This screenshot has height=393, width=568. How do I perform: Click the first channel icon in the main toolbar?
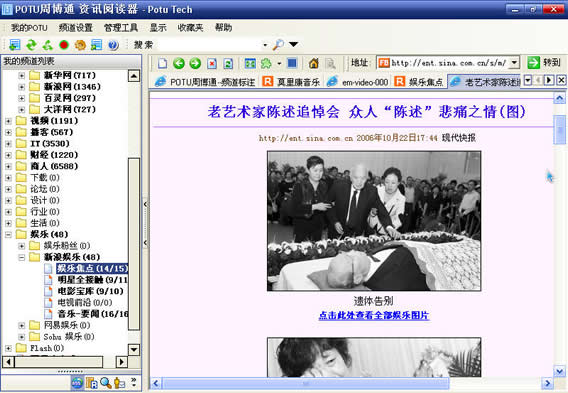coord(14,45)
